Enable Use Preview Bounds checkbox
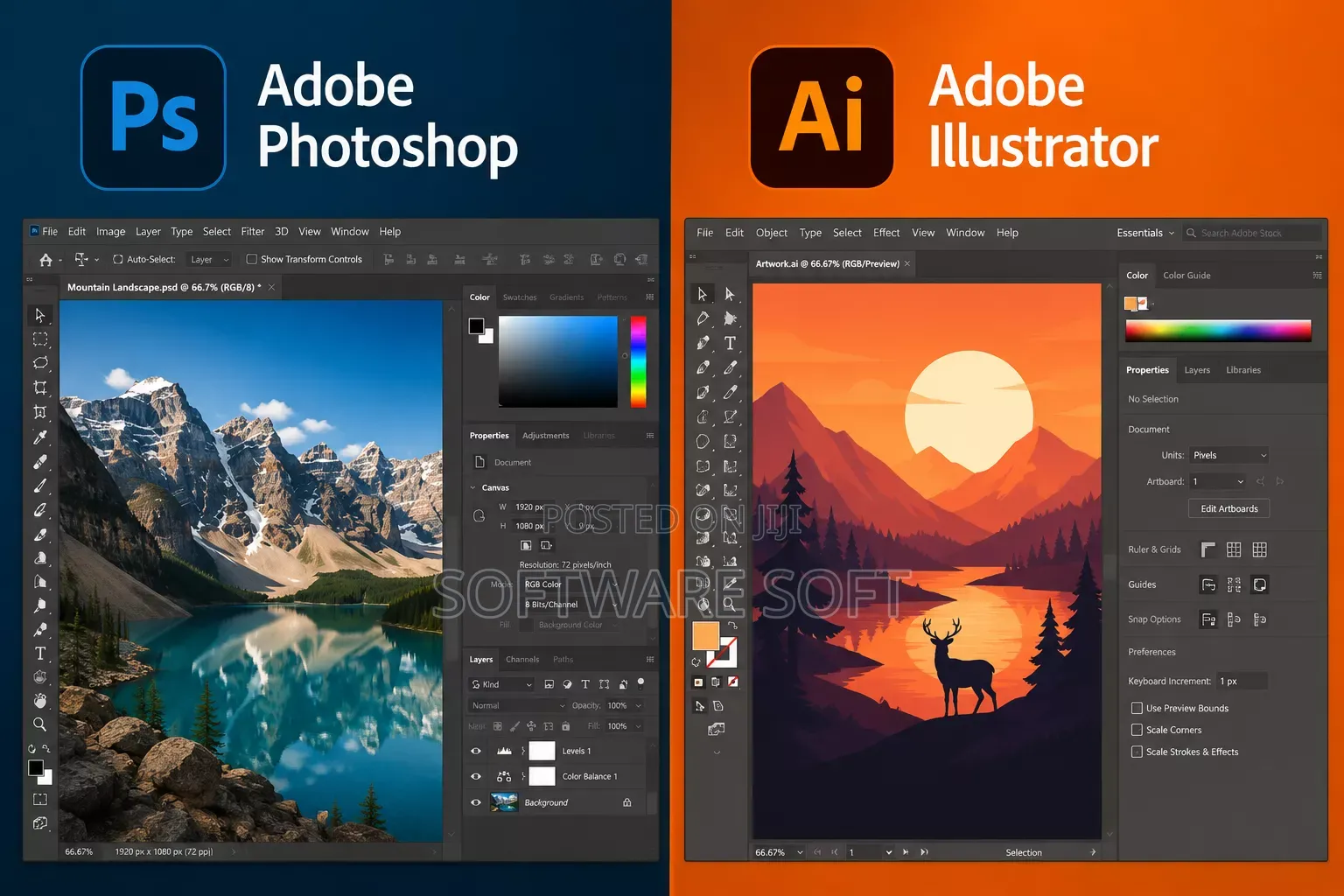The image size is (1344, 896). [x=1137, y=708]
